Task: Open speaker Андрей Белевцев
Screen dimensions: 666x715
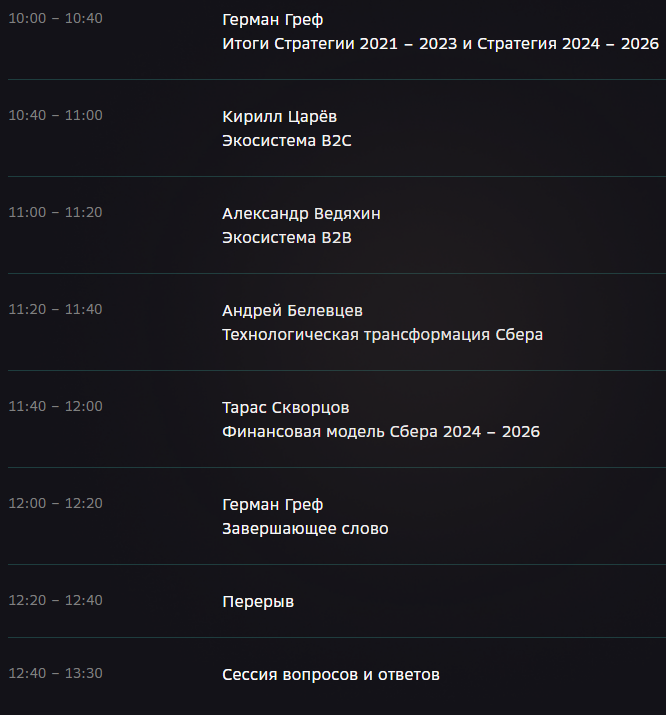Action: pos(292,311)
